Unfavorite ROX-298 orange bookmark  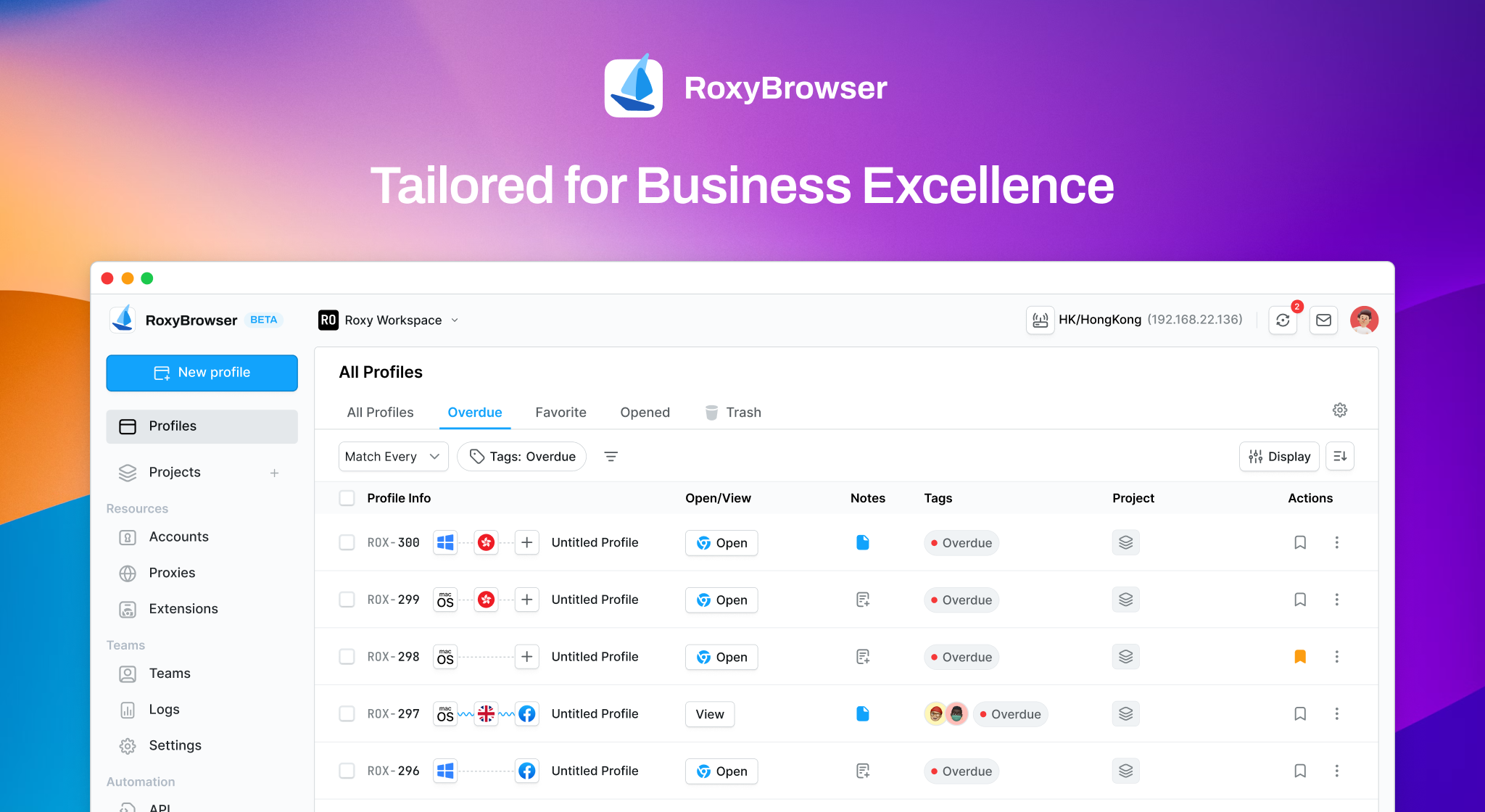click(x=1300, y=657)
